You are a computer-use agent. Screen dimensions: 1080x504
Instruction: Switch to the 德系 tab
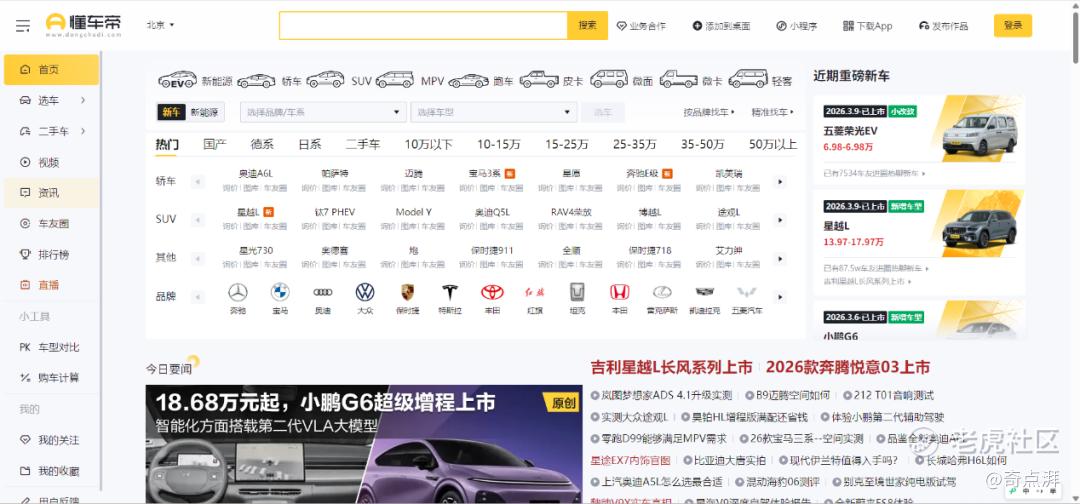[x=262, y=145]
